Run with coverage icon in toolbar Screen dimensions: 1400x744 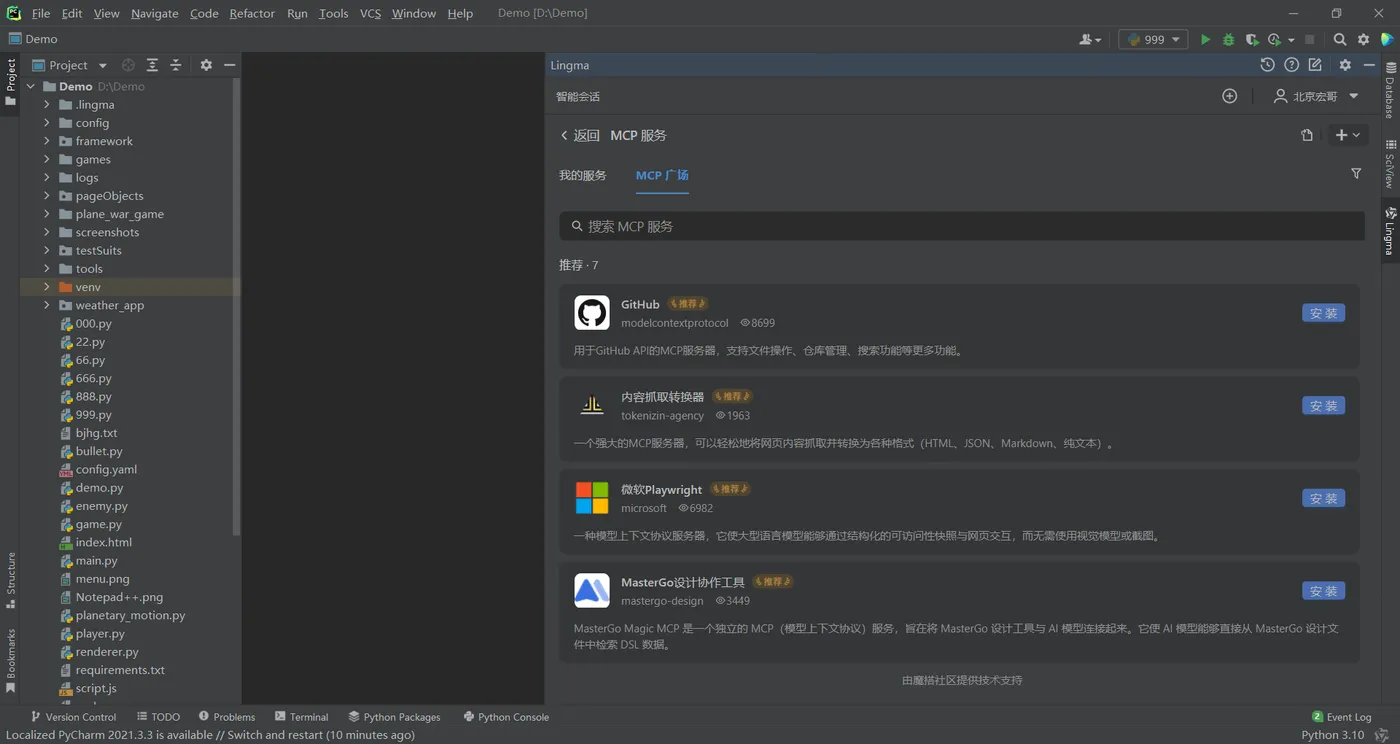(1251, 39)
